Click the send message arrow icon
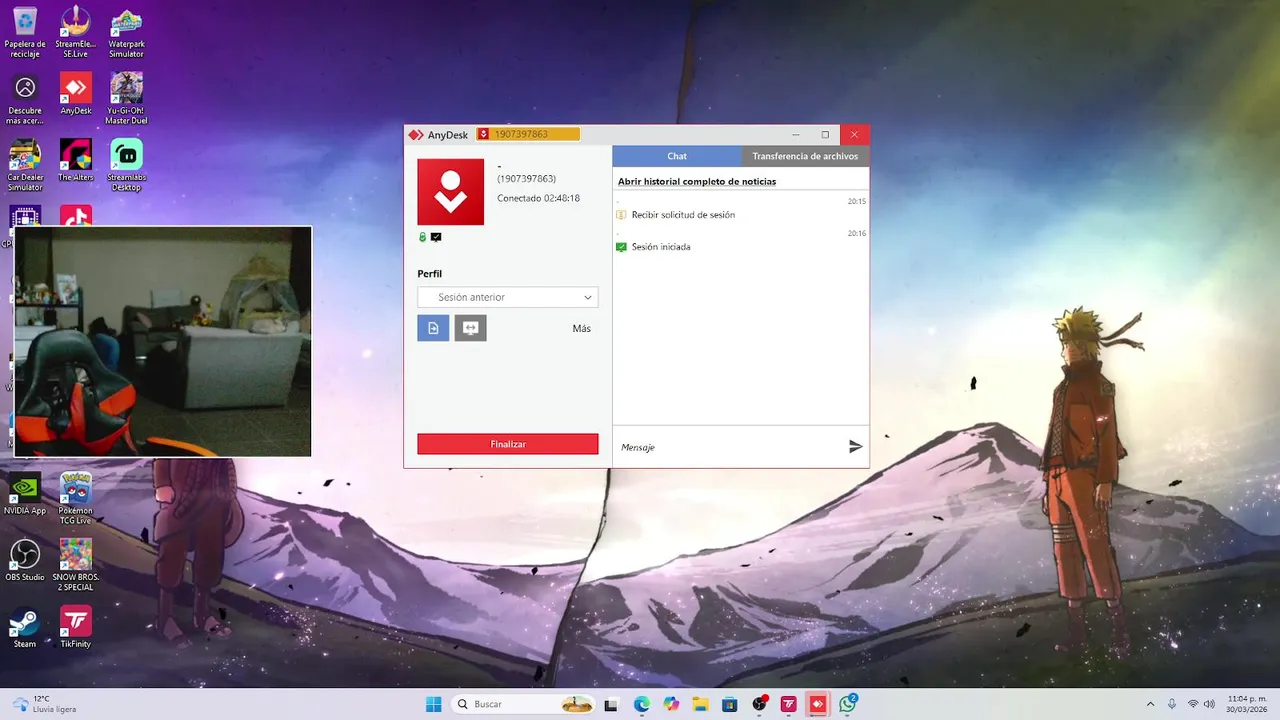The image size is (1280, 720). (855, 447)
